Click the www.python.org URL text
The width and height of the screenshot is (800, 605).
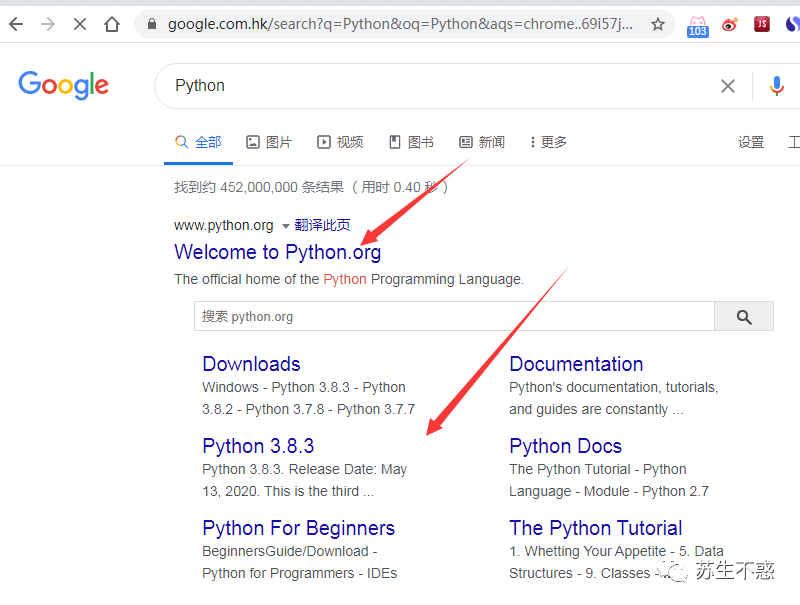[223, 225]
